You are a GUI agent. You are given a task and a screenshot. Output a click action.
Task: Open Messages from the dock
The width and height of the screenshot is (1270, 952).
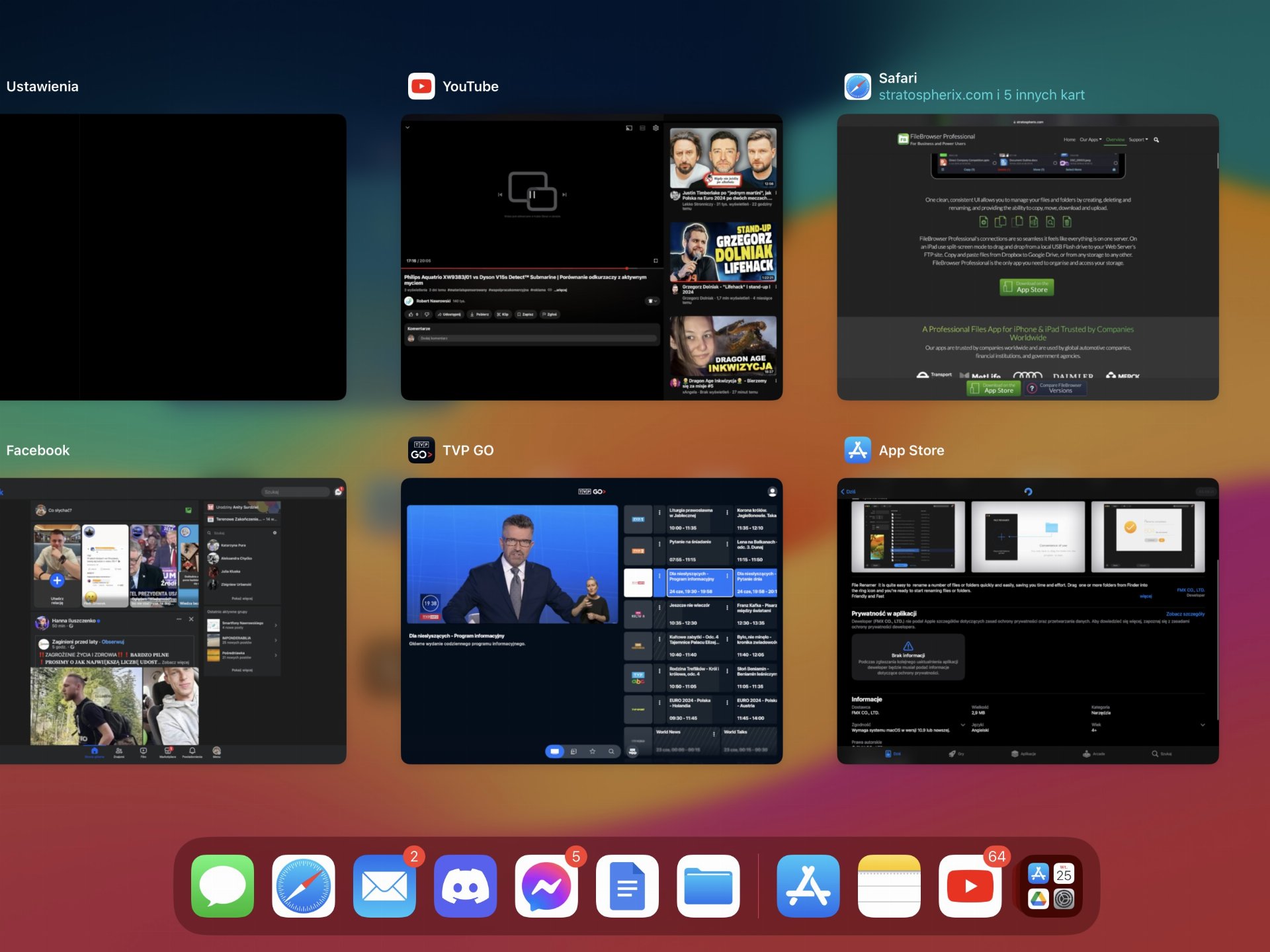pos(222,886)
